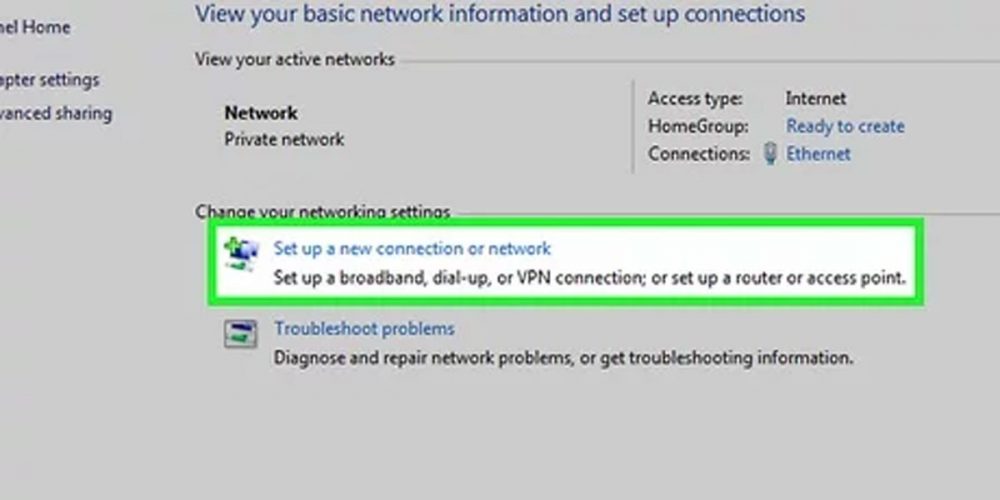
Task: Click the Diagnose and repair network problems text
Action: click(563, 356)
